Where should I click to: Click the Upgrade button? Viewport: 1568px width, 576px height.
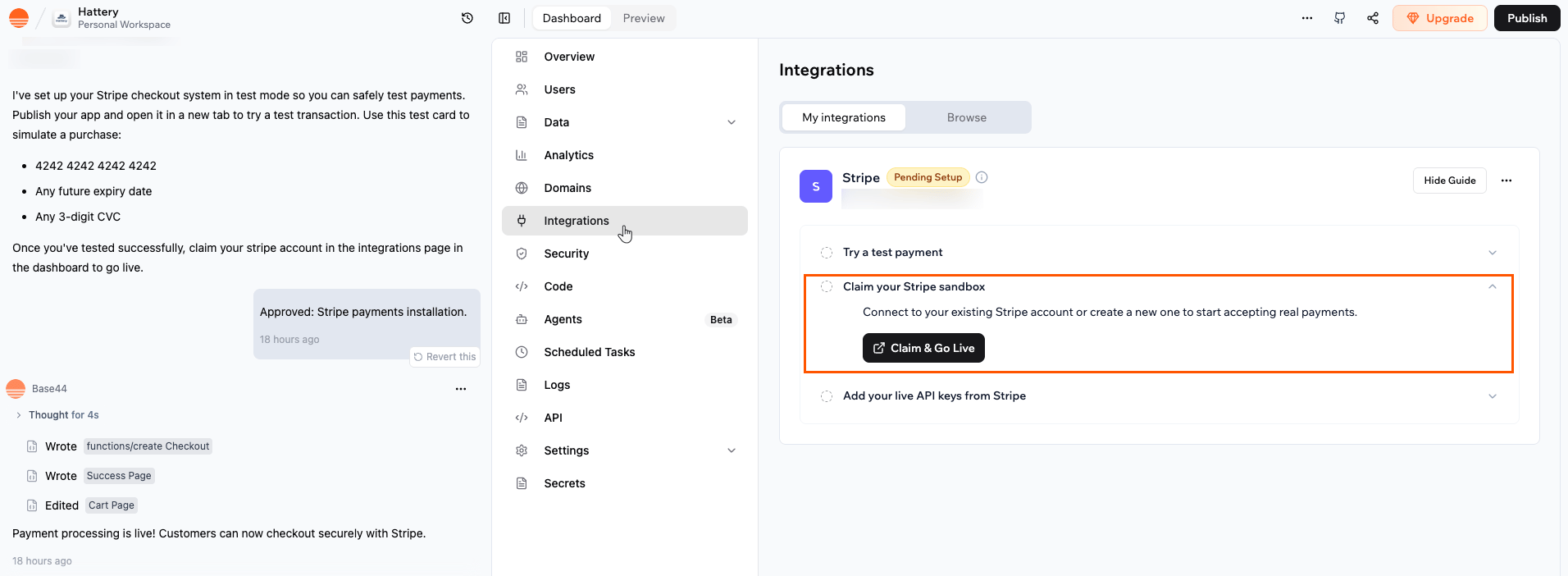1440,18
